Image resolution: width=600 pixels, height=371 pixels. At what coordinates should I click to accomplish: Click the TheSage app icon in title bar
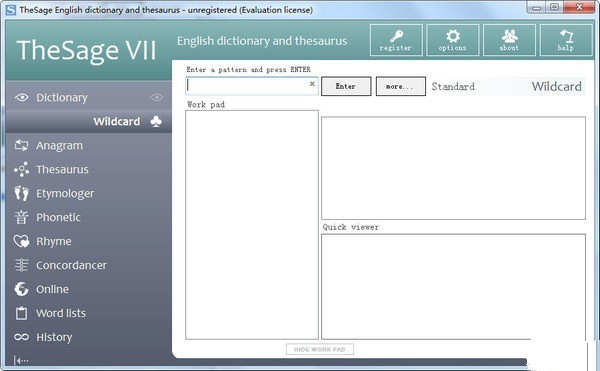[11, 10]
